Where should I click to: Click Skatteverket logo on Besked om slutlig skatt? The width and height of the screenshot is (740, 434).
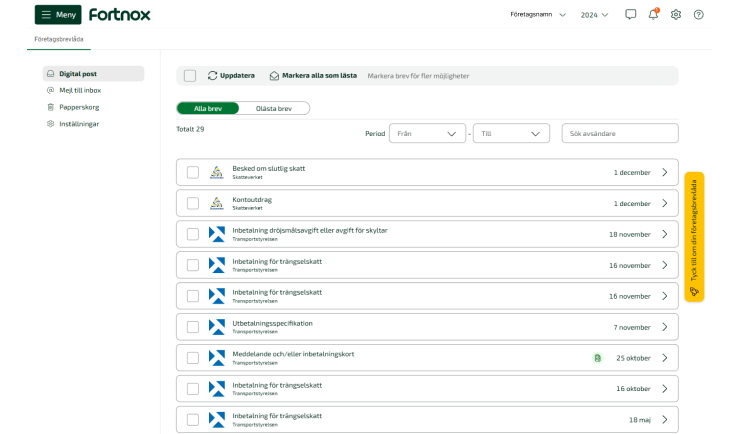pos(217,172)
